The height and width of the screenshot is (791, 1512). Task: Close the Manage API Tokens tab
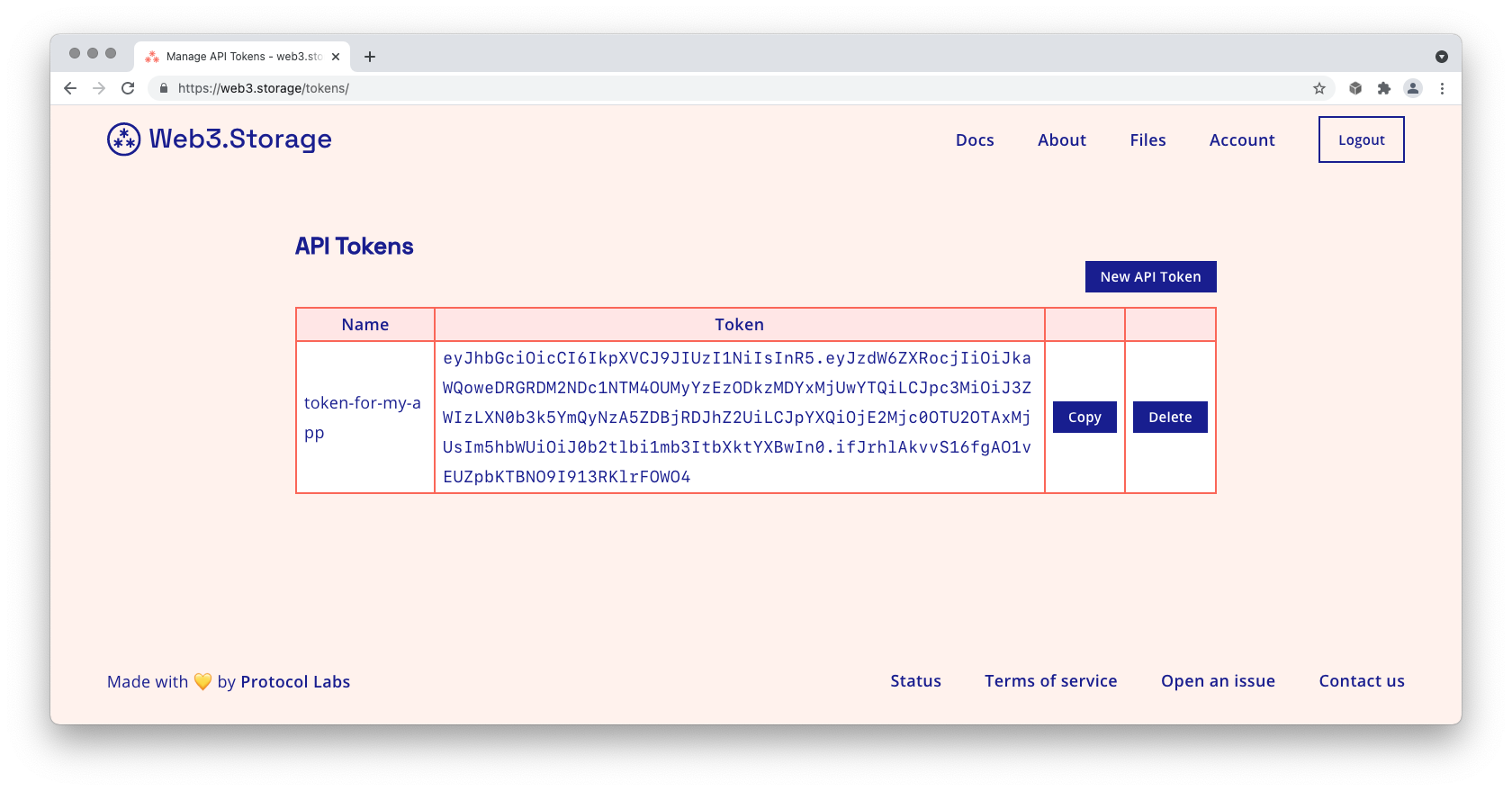click(336, 57)
